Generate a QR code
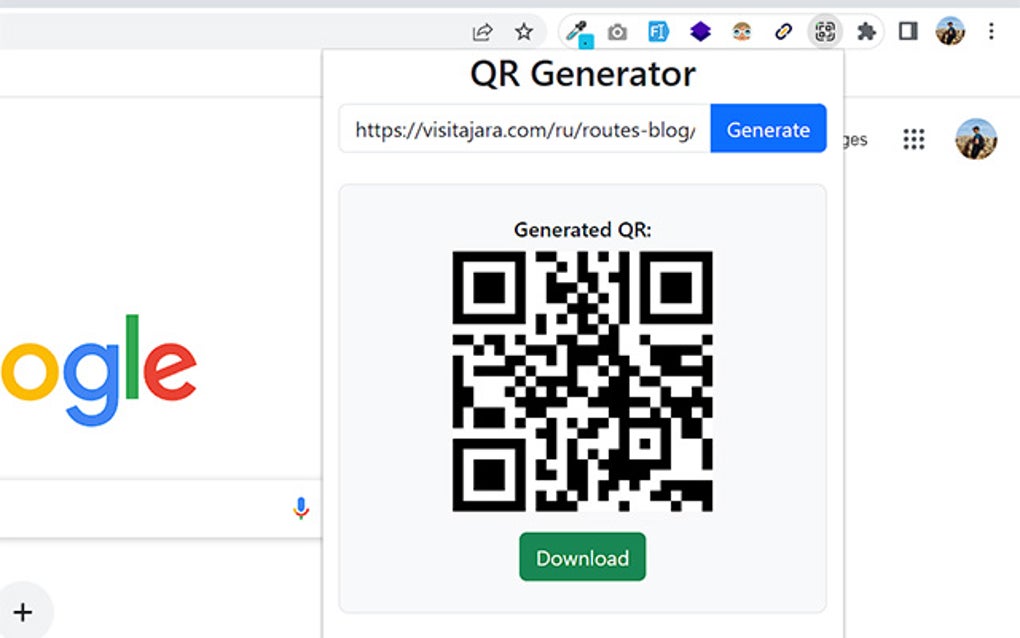The image size is (1020, 638). click(768, 129)
